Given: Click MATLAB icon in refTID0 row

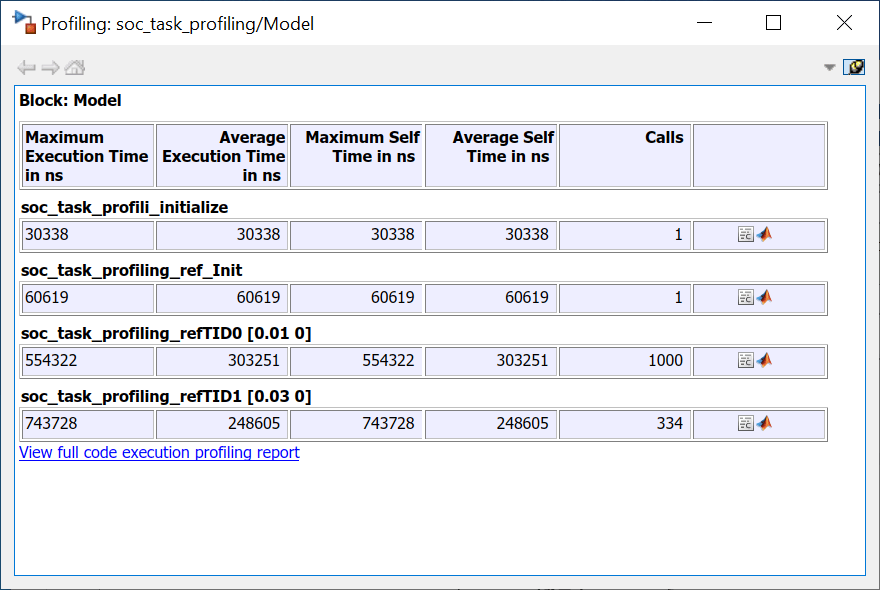Looking at the screenshot, I should point(764,361).
